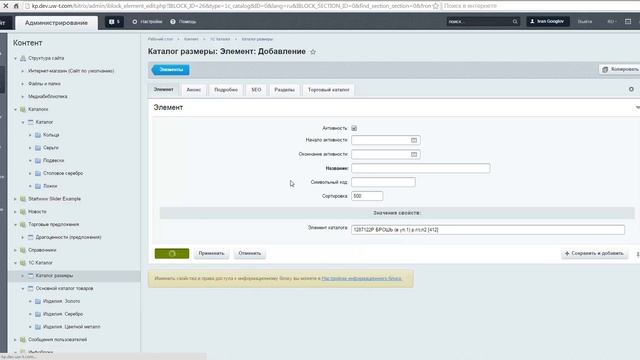
Task: Click Выйти to log out
Action: 584,22
